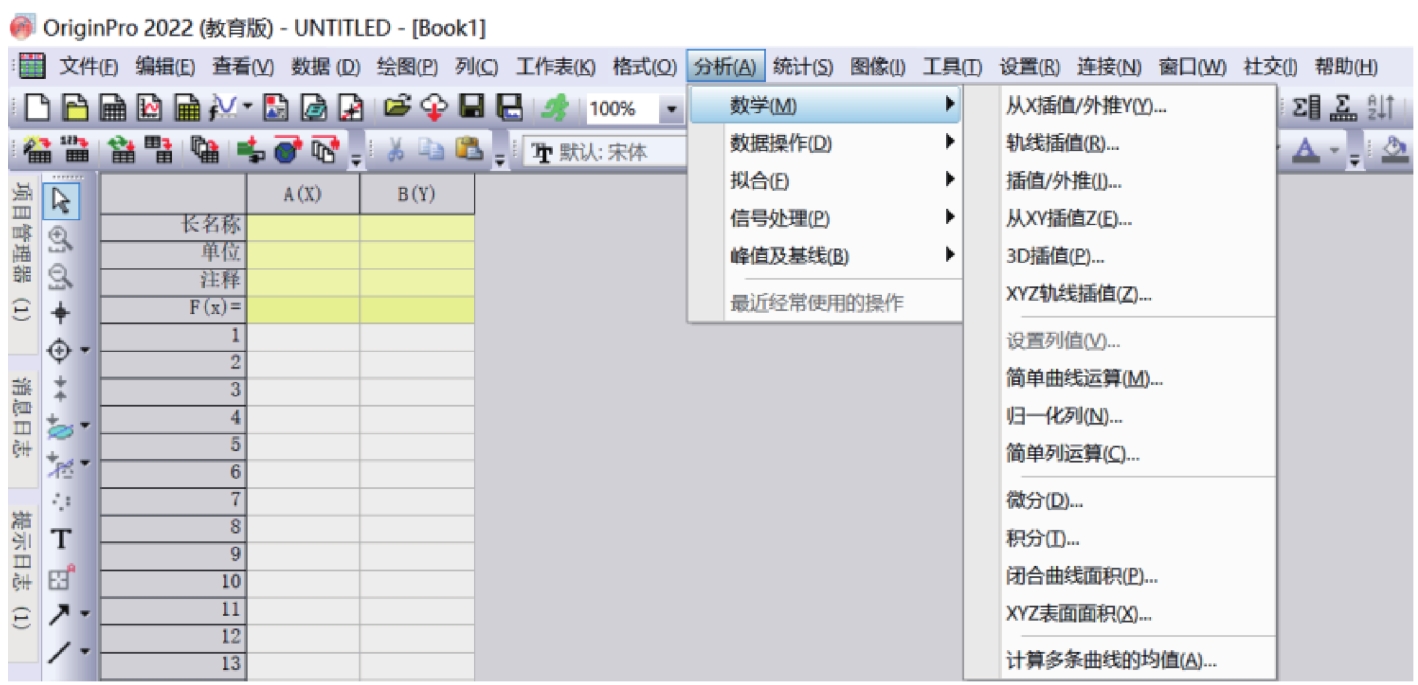Image resolution: width=1418 pixels, height=685 pixels.
Task: Click the green running figure recalculate icon
Action: 556,107
